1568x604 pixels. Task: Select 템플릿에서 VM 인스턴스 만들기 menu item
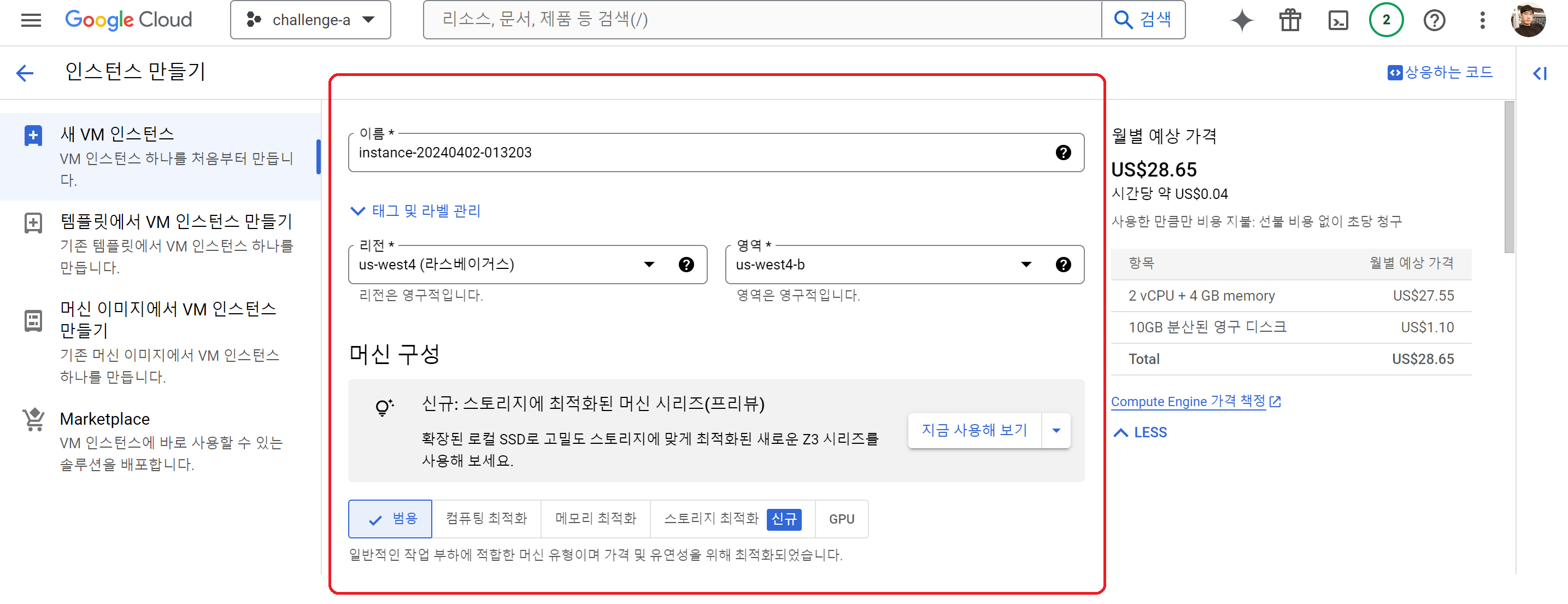click(x=175, y=221)
